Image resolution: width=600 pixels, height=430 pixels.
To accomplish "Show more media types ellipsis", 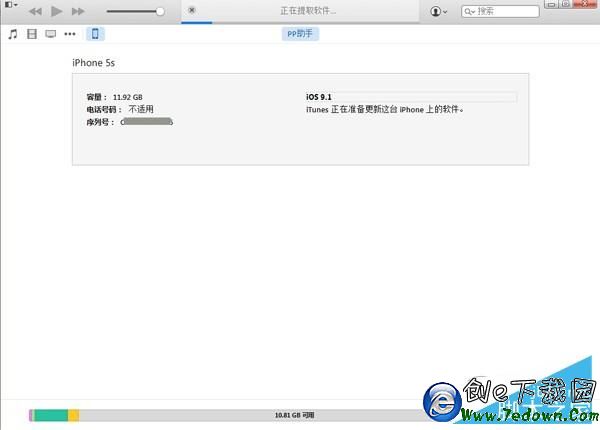I will coord(70,34).
